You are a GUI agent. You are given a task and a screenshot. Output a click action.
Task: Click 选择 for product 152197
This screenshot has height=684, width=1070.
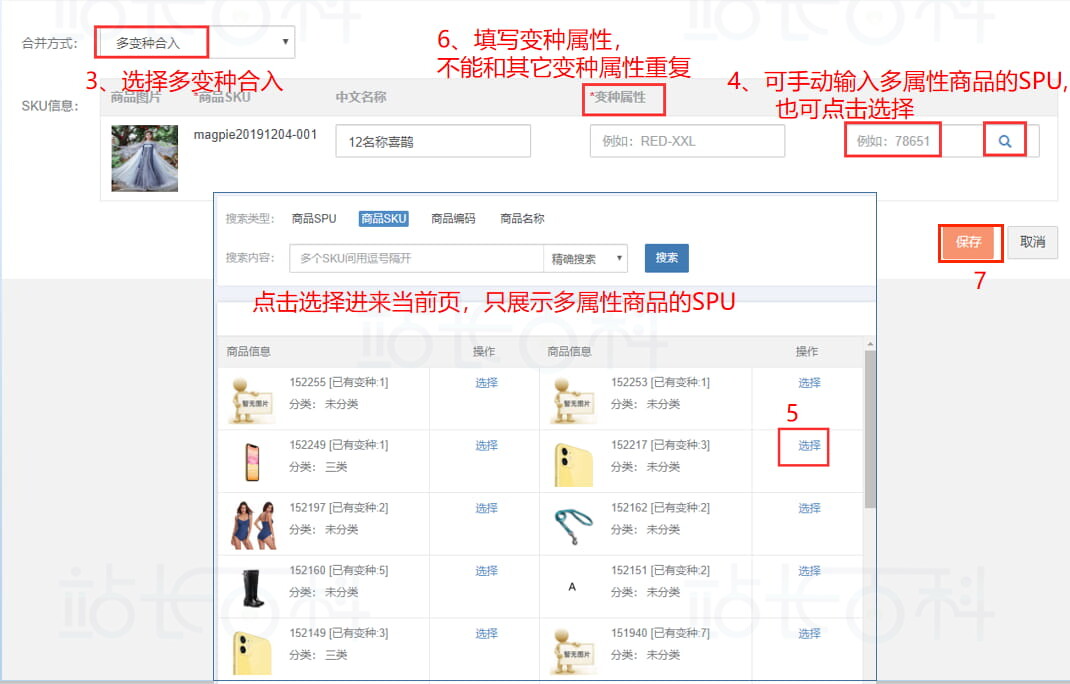click(487, 509)
